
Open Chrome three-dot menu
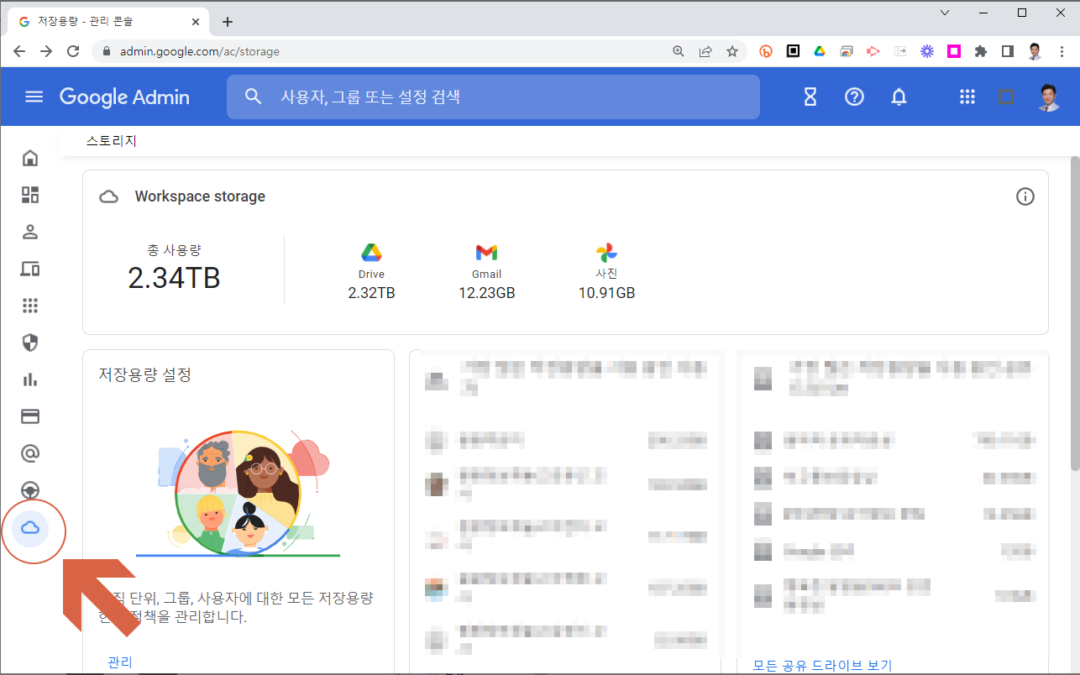[x=1061, y=52]
